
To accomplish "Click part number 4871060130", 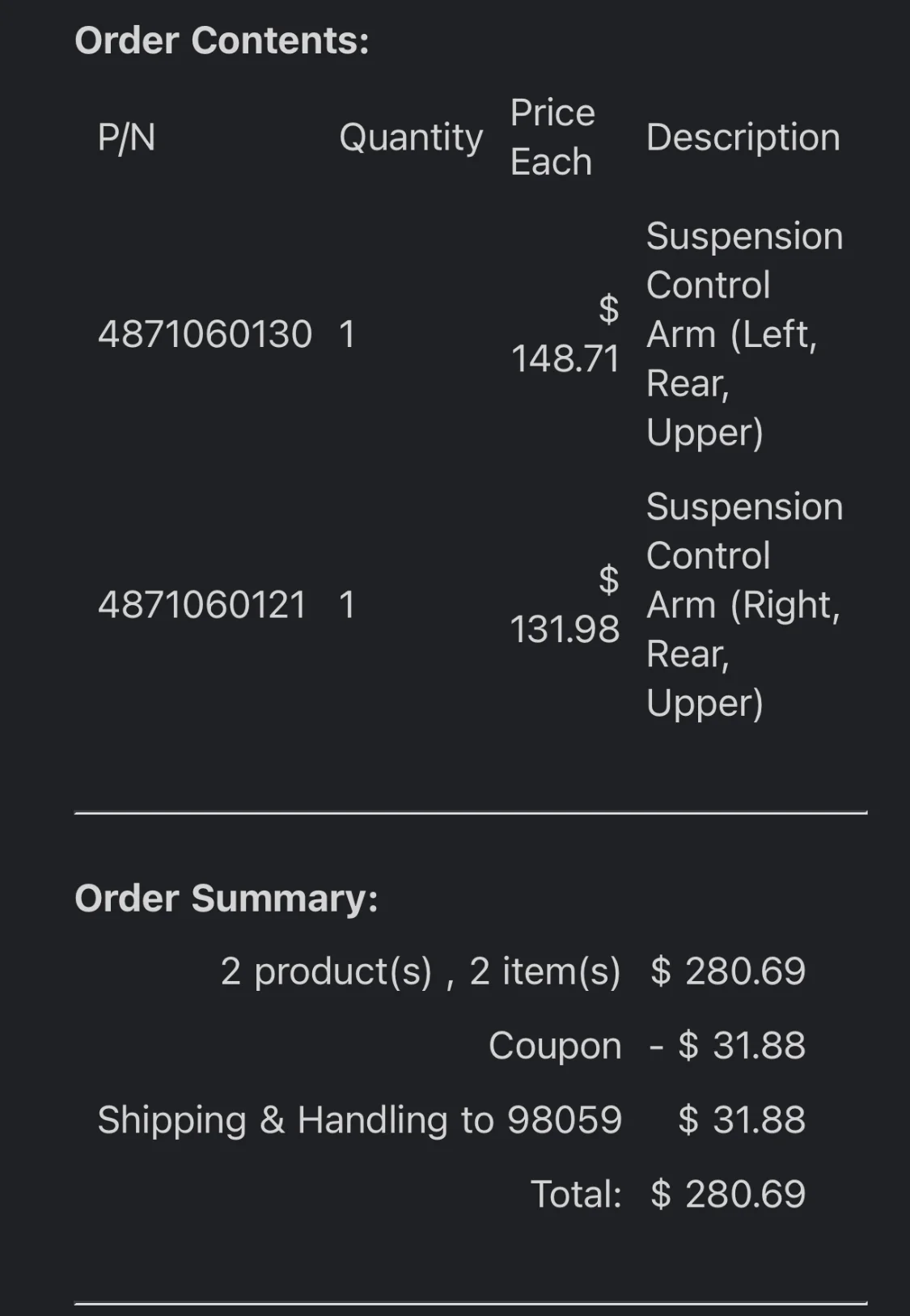I will coord(205,334).
